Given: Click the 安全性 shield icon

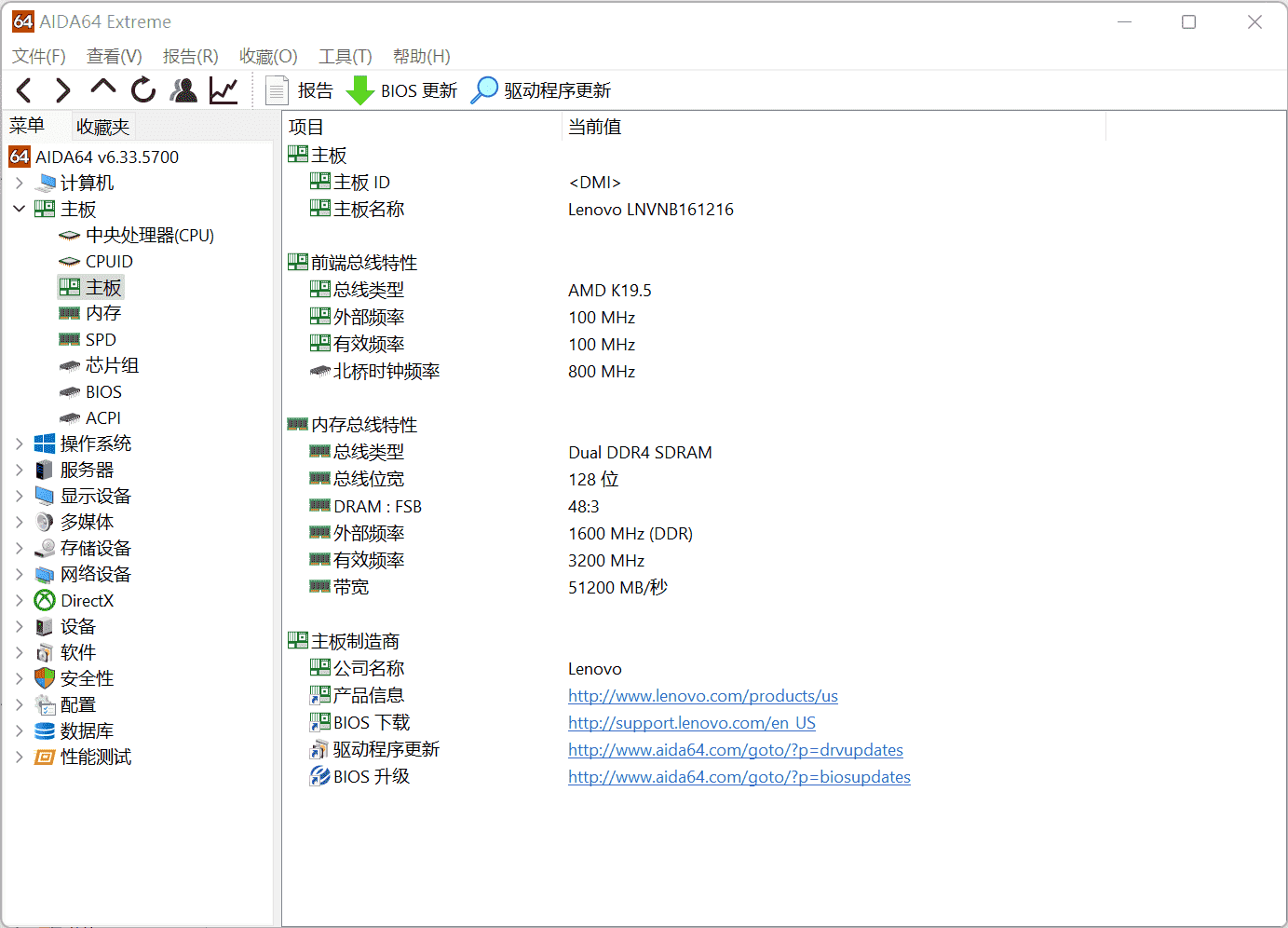Looking at the screenshot, I should [45, 678].
